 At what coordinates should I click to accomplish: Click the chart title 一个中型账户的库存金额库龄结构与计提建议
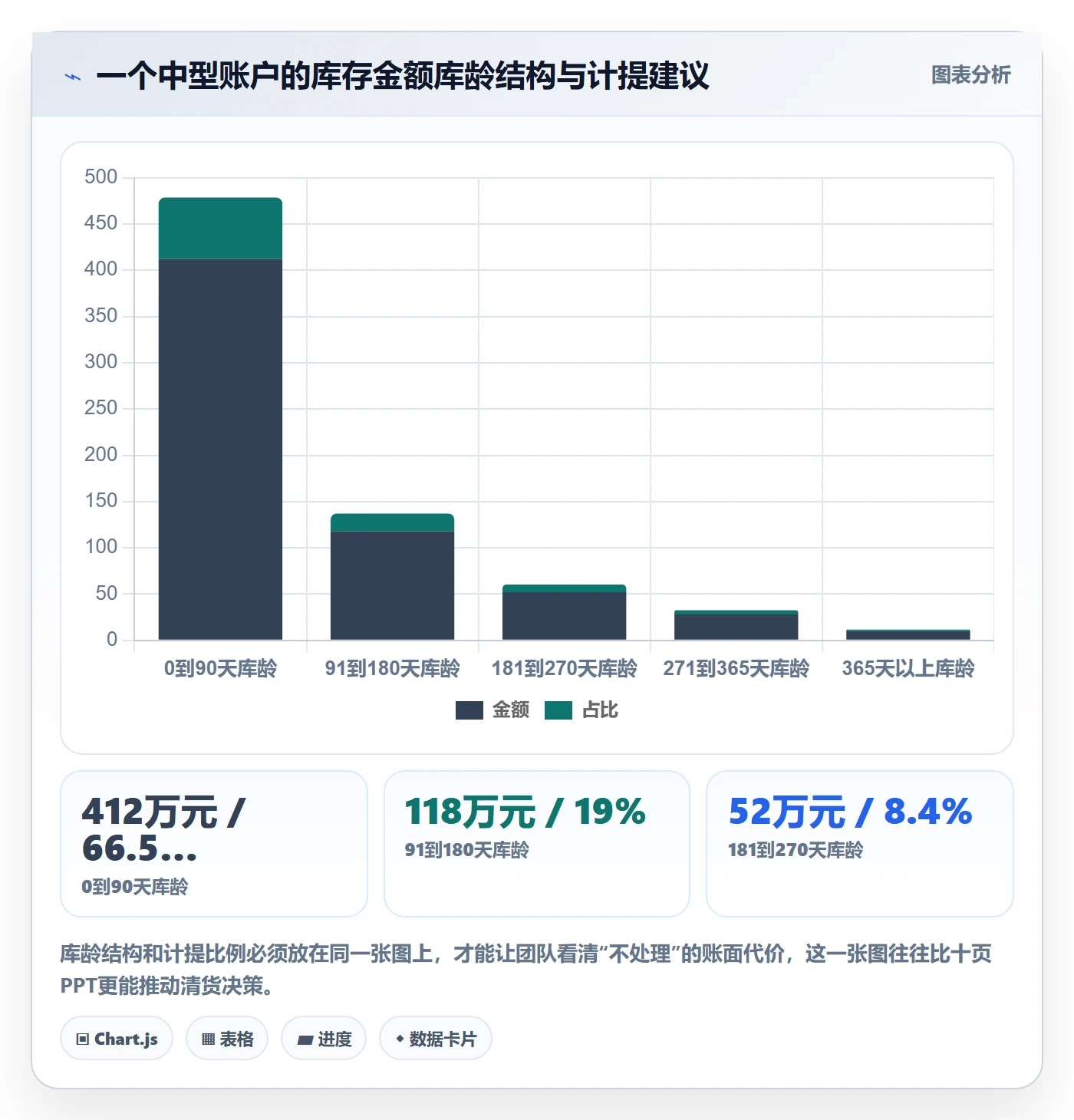403,76
